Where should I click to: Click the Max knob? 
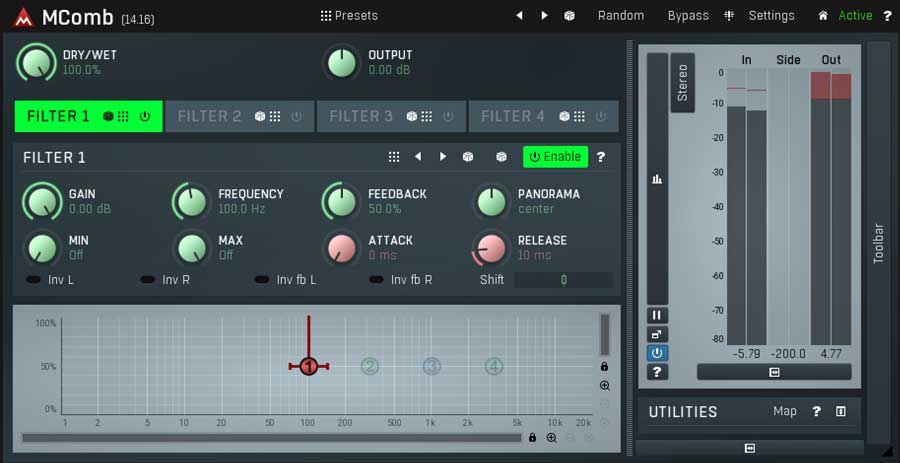191,248
